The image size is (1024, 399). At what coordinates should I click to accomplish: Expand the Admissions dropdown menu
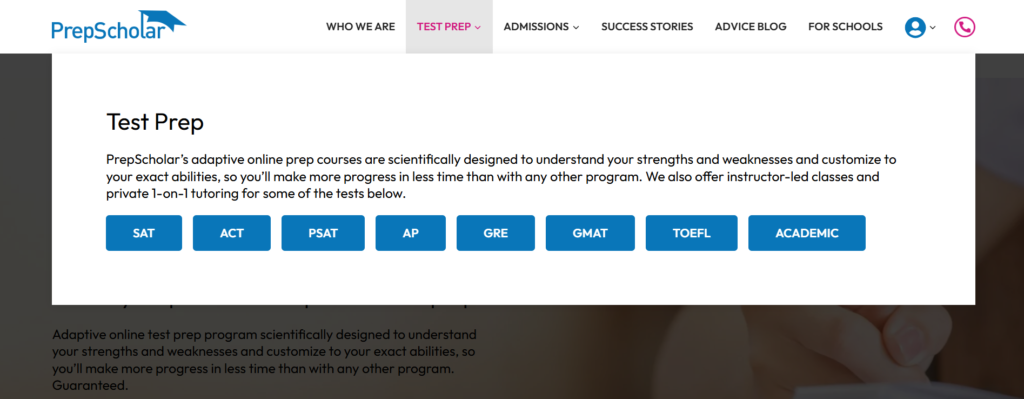(541, 27)
